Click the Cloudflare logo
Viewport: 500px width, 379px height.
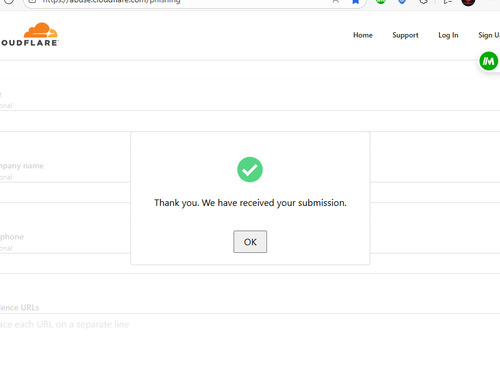coord(29,34)
